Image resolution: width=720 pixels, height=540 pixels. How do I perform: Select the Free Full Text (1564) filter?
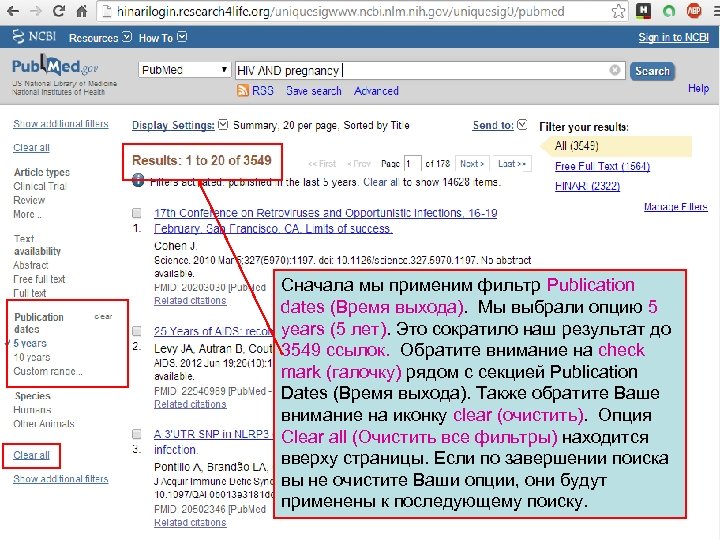coord(602,166)
